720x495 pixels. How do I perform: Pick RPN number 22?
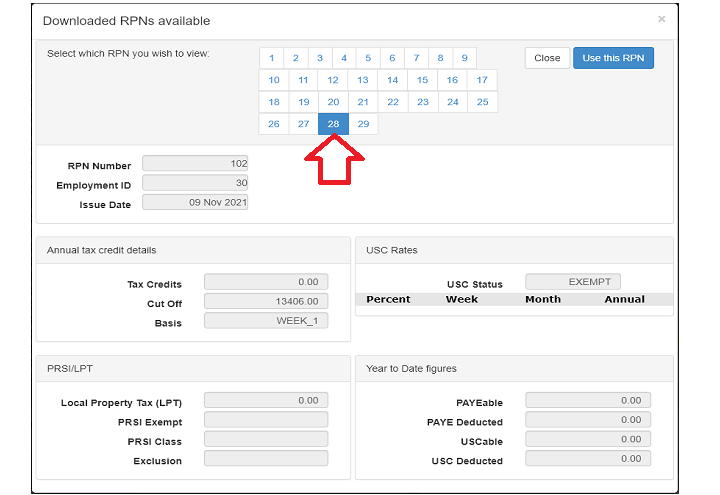point(393,102)
